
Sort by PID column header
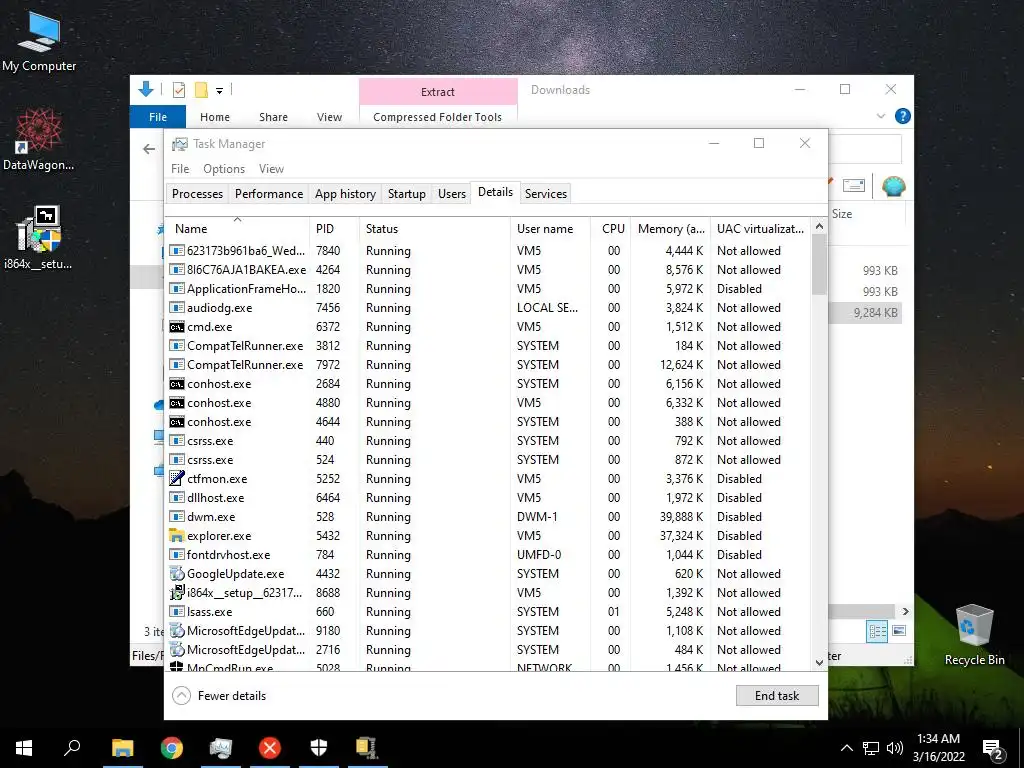click(x=334, y=229)
